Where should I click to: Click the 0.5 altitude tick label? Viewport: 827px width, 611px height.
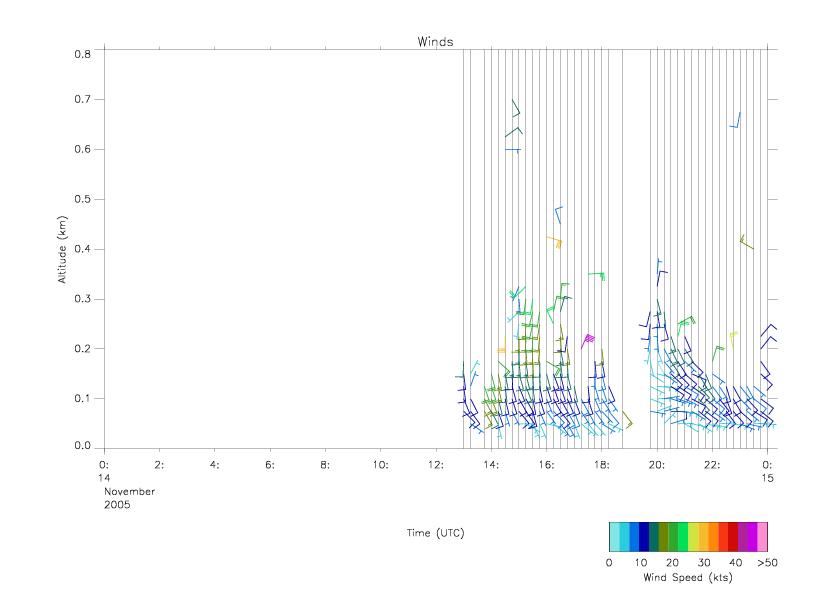point(82,199)
